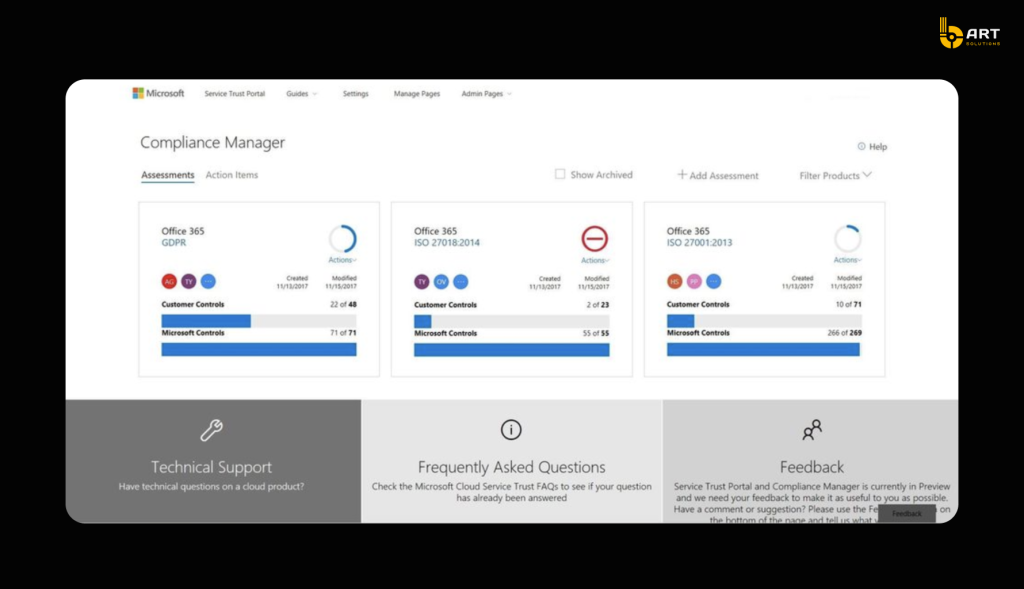Click the Microsoft logo

(158, 93)
